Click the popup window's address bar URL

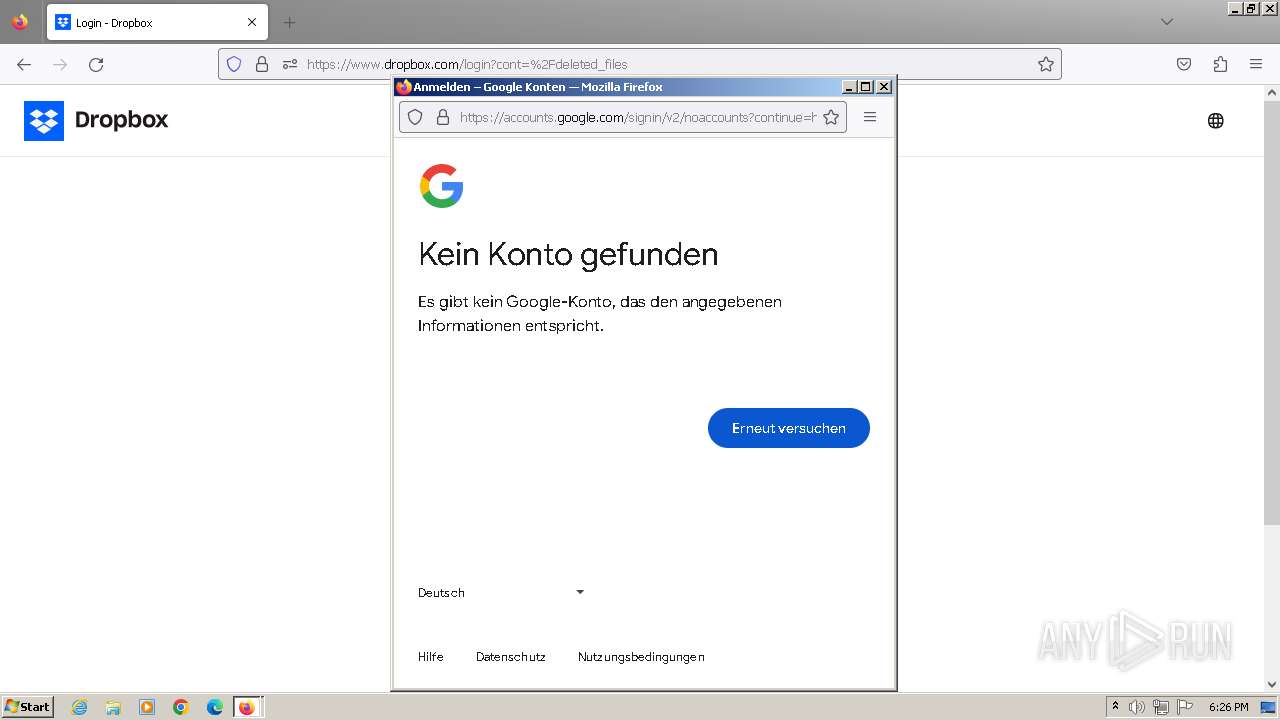coord(637,117)
